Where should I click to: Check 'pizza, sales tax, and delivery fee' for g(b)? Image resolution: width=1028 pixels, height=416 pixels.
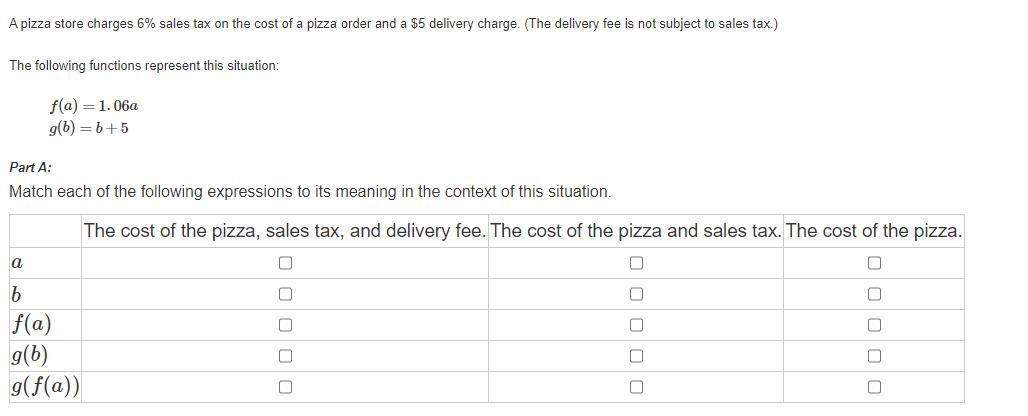click(x=285, y=356)
